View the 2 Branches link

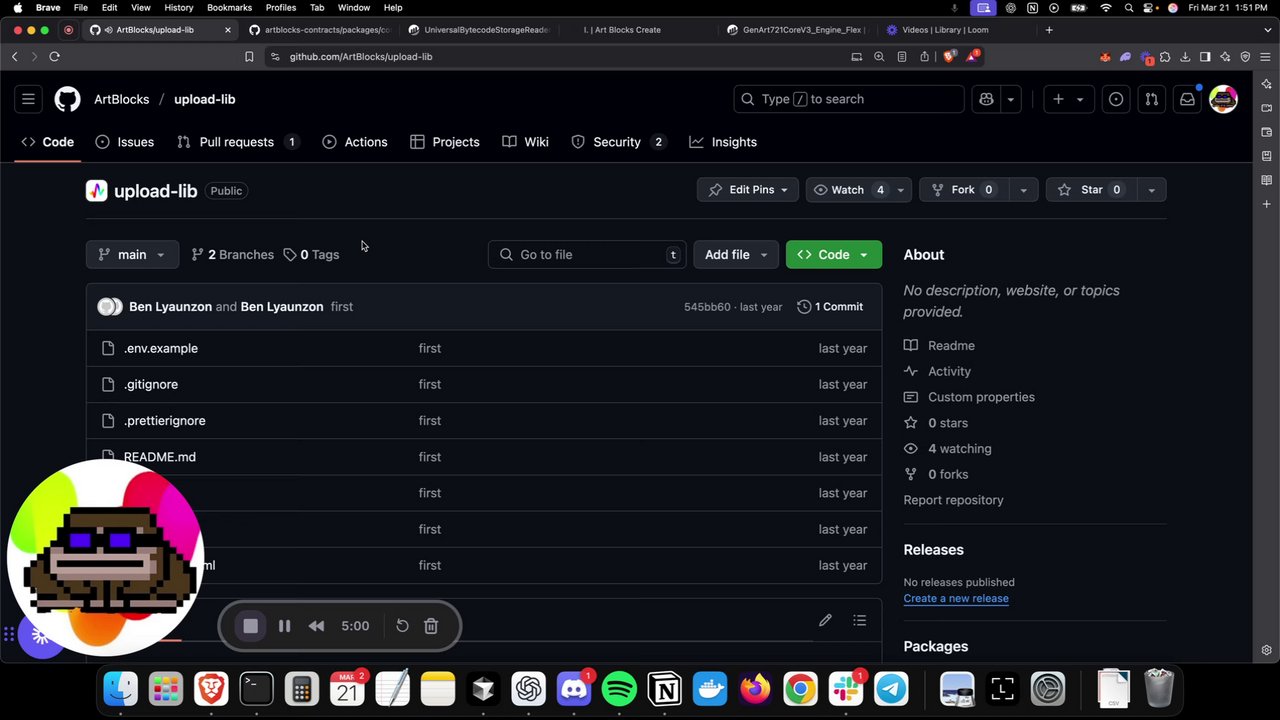click(232, 255)
